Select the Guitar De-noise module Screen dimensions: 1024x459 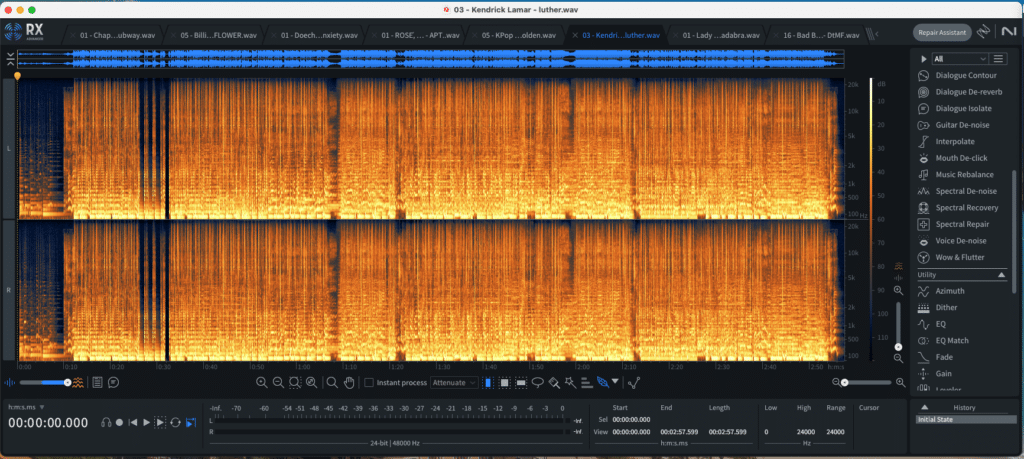[953, 125]
